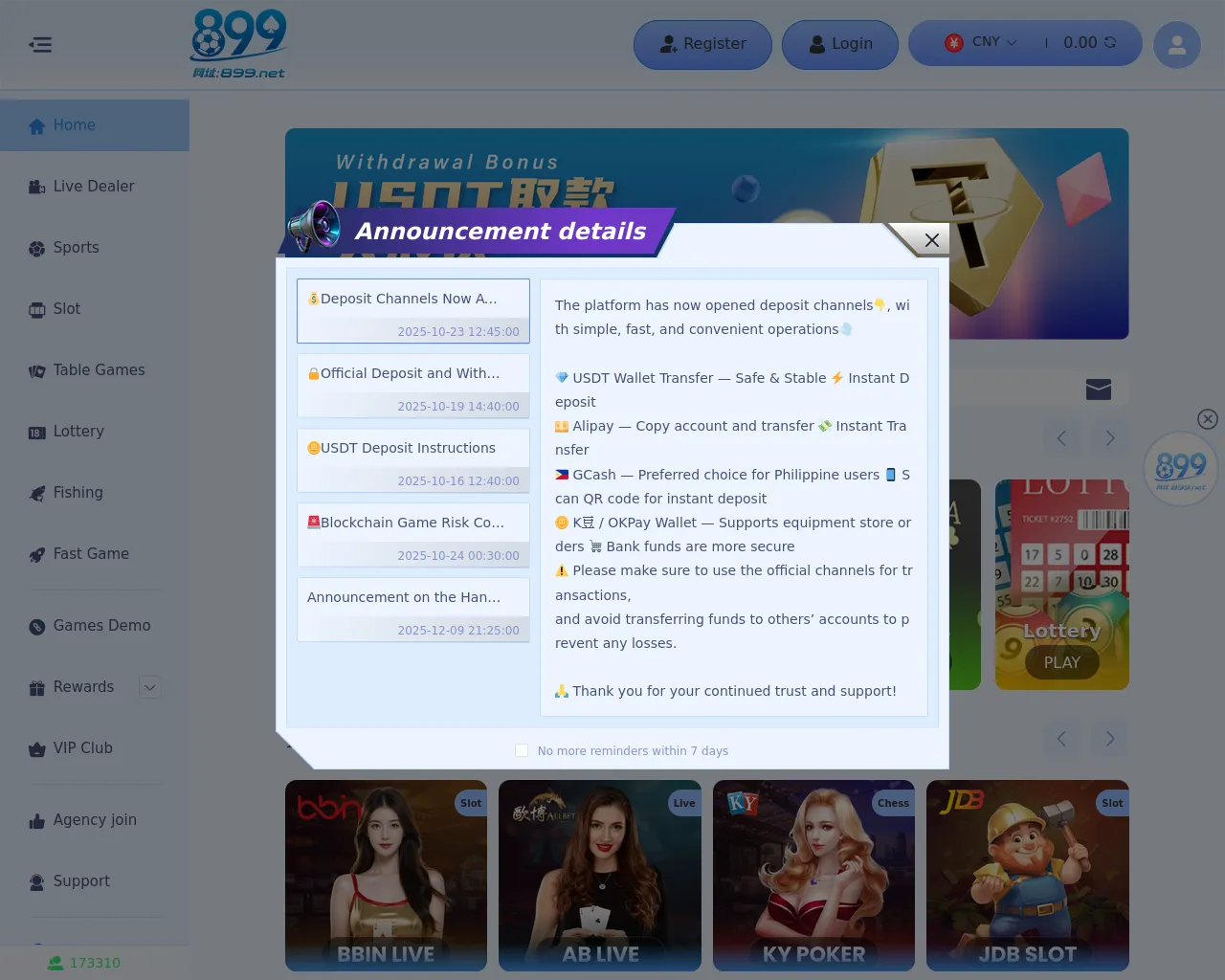Open the Agency join menu item

coord(95,820)
